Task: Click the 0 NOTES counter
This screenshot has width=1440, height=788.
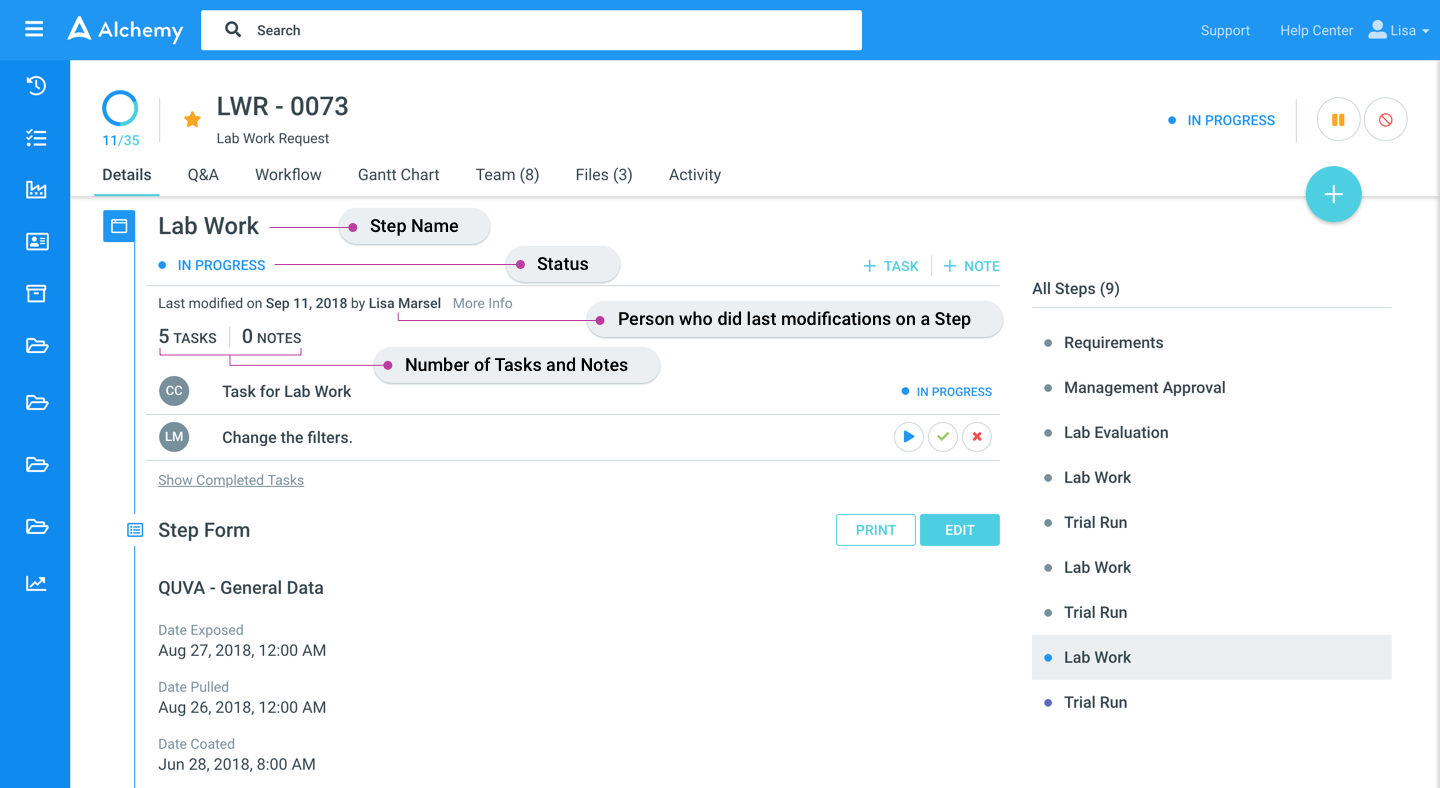Action: [x=272, y=337]
